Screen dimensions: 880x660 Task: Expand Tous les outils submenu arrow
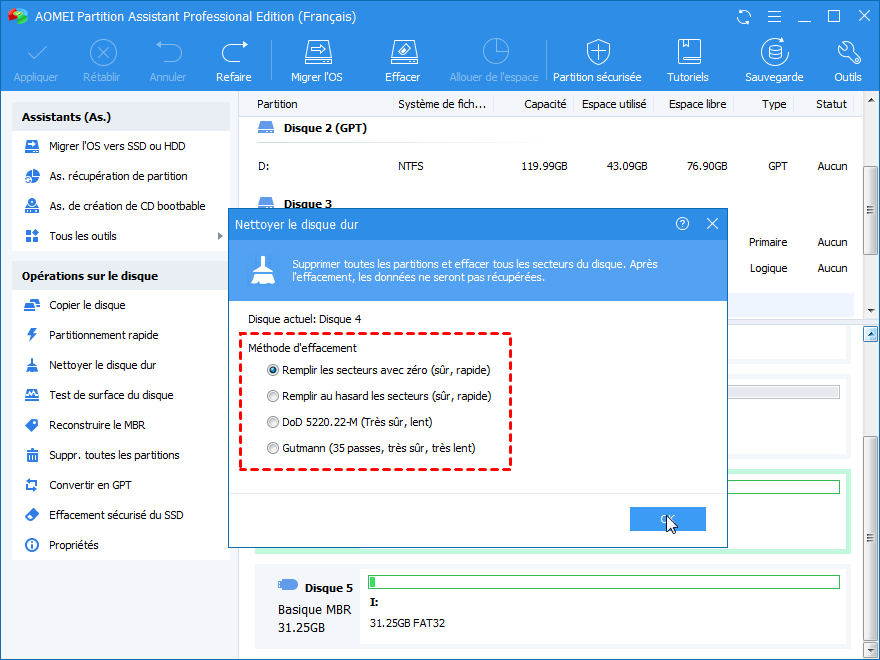pyautogui.click(x=220, y=236)
